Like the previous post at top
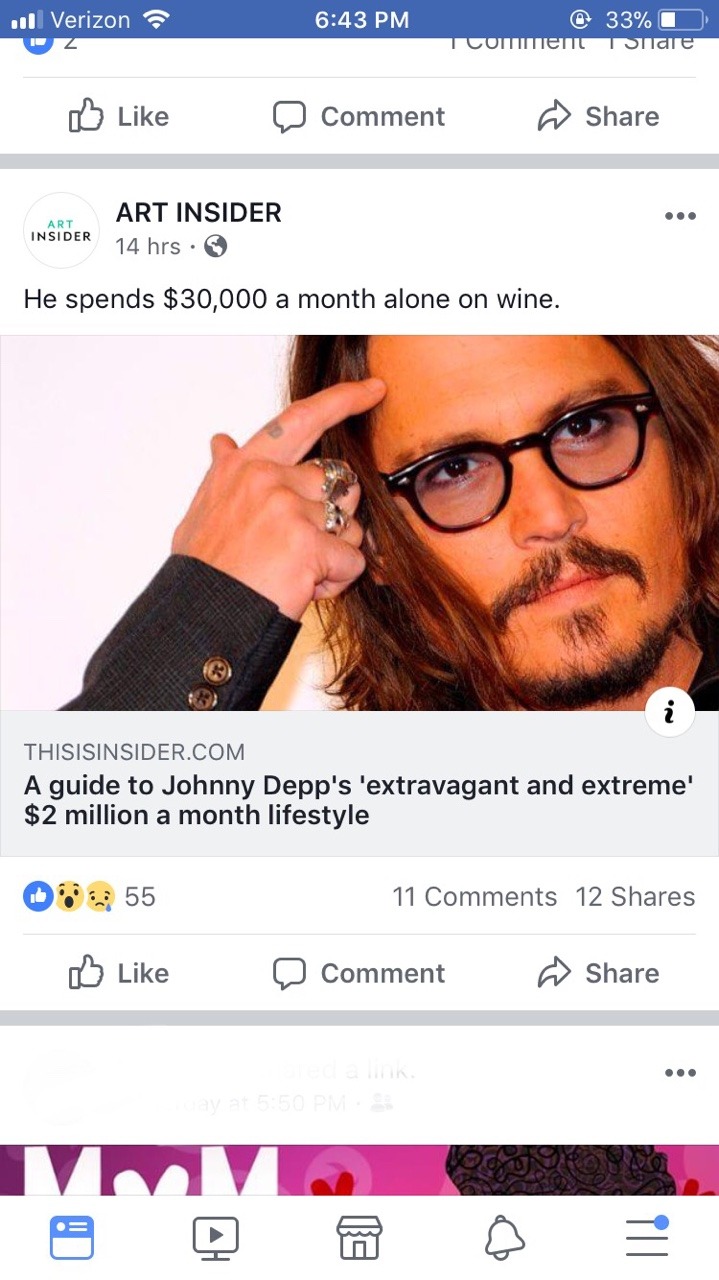This screenshot has width=719, height=1280. pyautogui.click(x=118, y=117)
